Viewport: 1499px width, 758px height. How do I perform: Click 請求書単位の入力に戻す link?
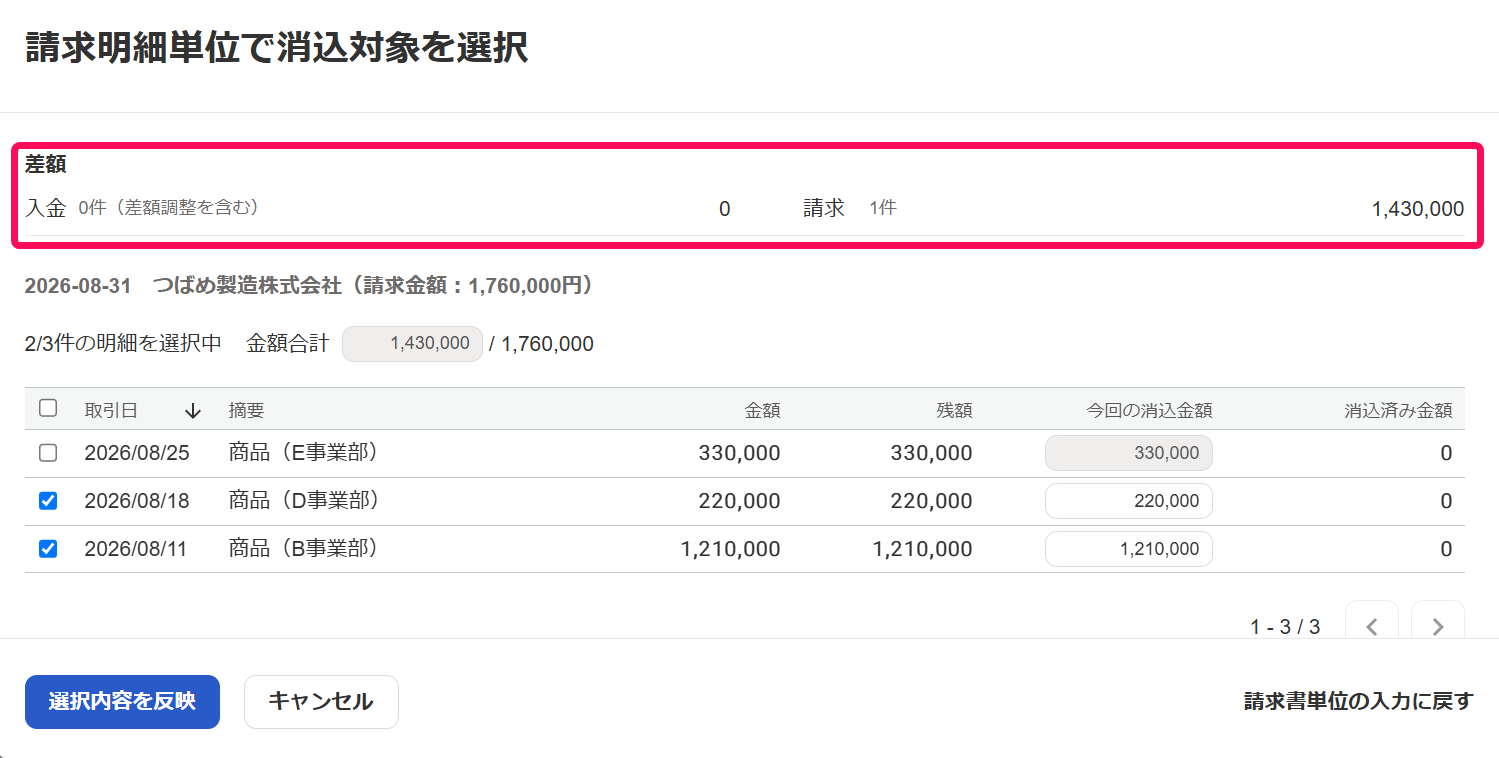[1359, 701]
